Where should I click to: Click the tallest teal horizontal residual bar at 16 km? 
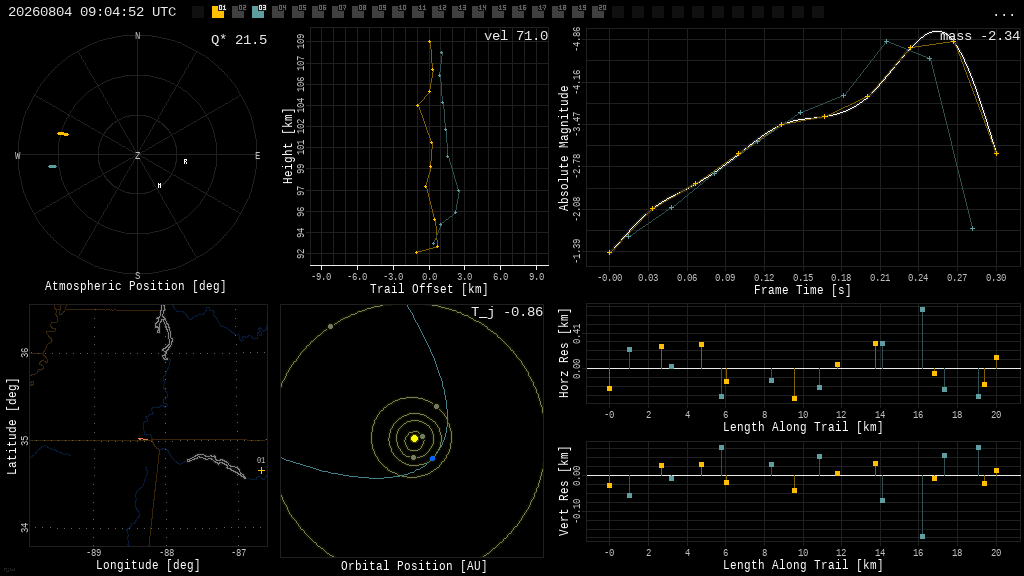pos(922,339)
